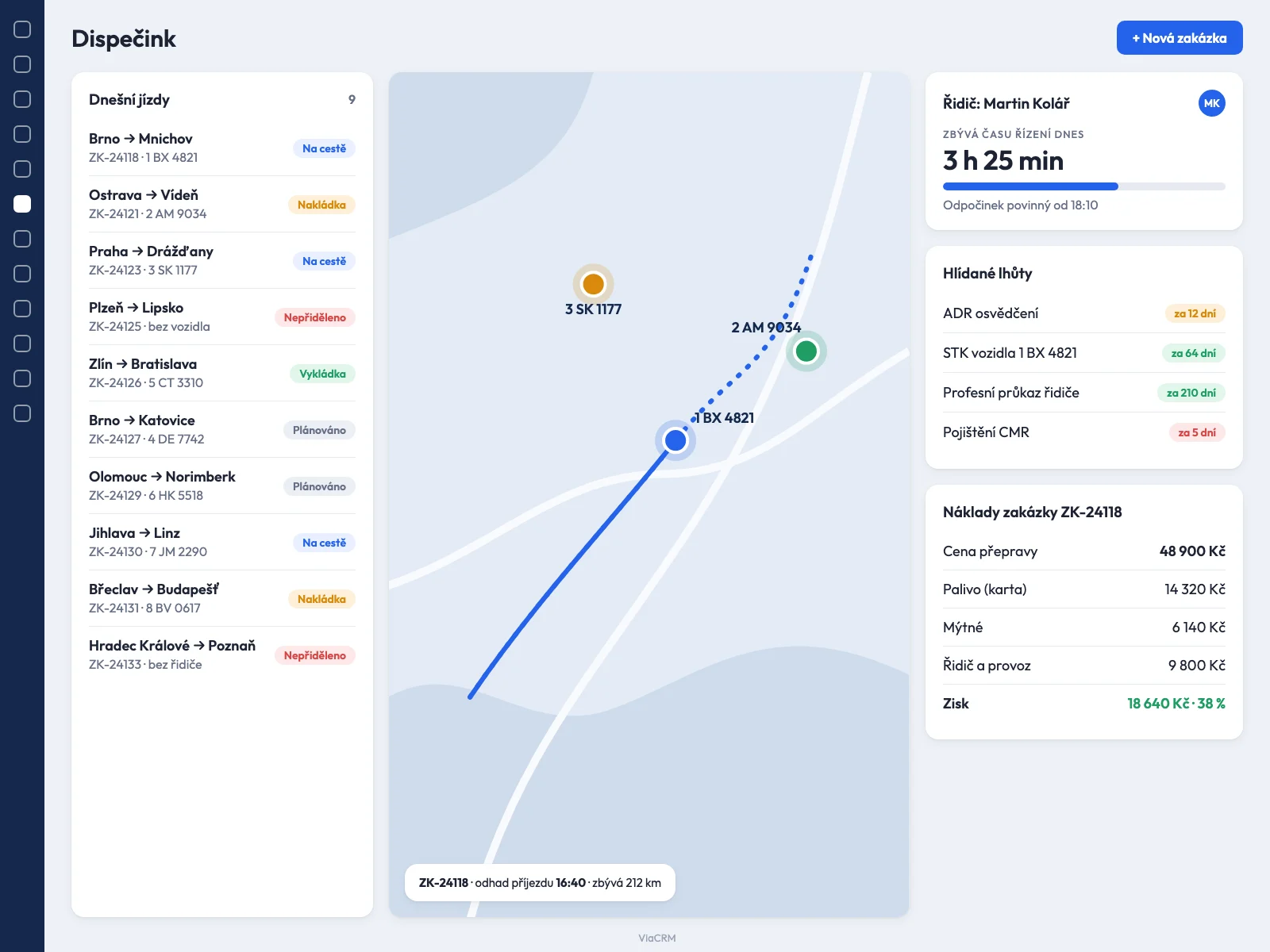Click the ZK-24118 arrival estimate info bar
Screen dimensions: 1270x952
coord(540,883)
